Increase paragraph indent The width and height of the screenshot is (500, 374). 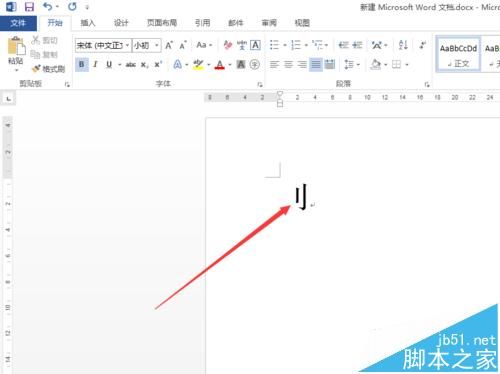click(357, 45)
